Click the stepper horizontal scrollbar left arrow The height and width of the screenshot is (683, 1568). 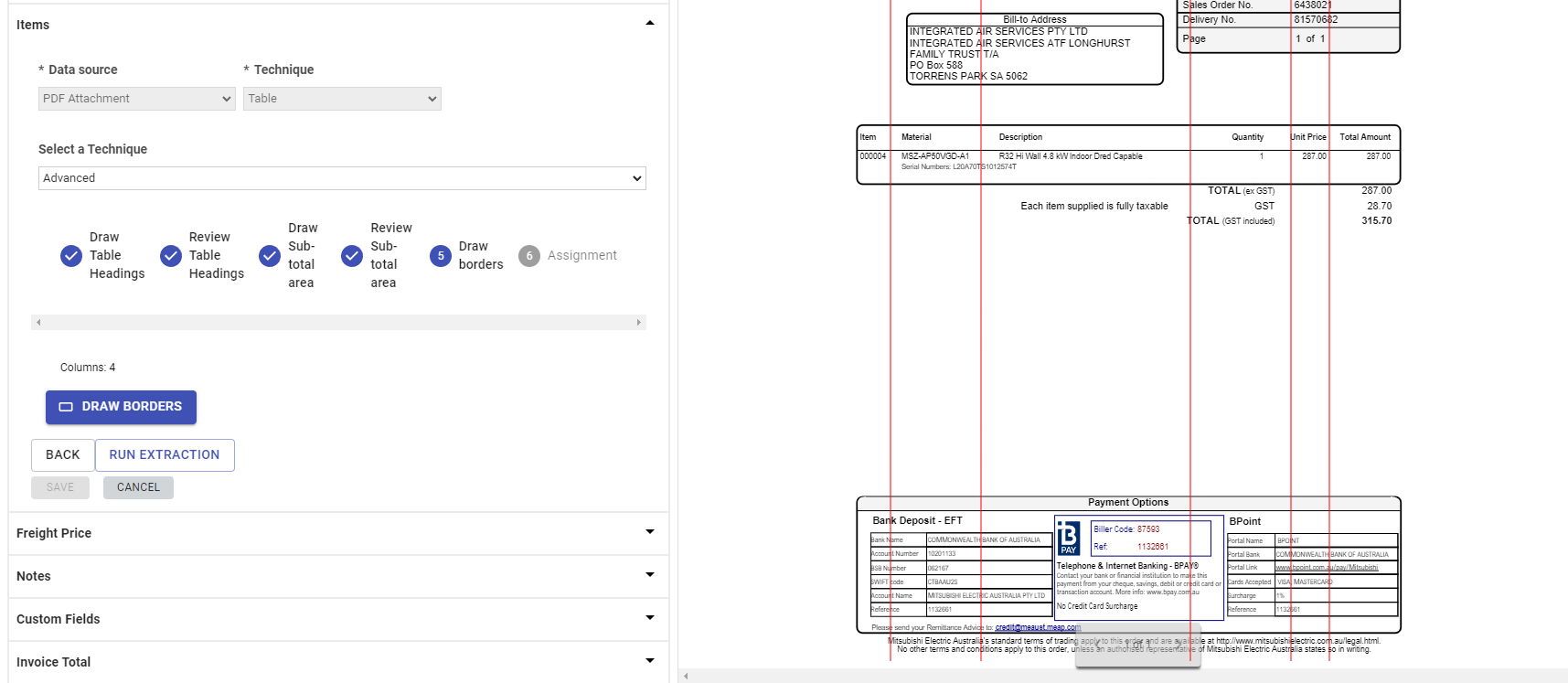pyautogui.click(x=38, y=323)
